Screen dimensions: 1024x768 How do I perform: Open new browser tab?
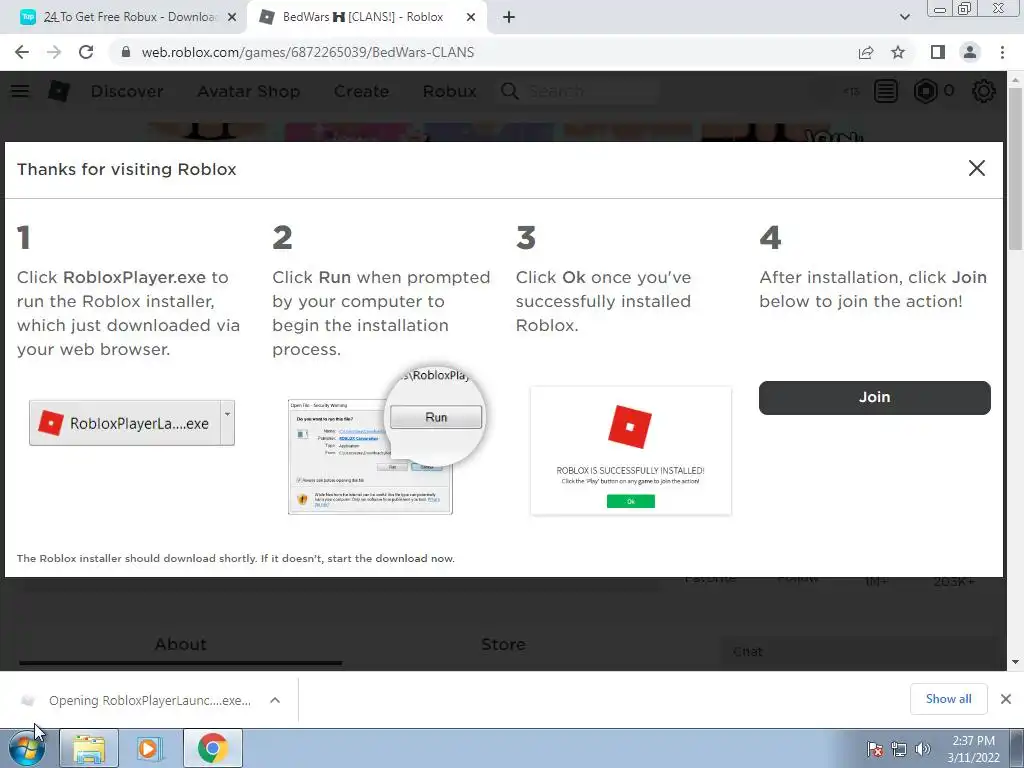pyautogui.click(x=509, y=18)
